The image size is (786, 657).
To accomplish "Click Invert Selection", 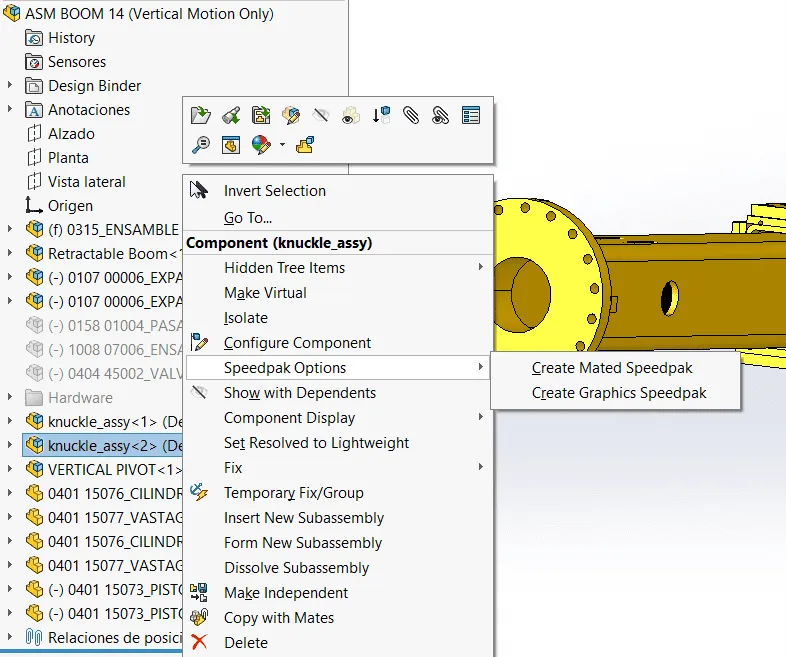I will coord(274,191).
